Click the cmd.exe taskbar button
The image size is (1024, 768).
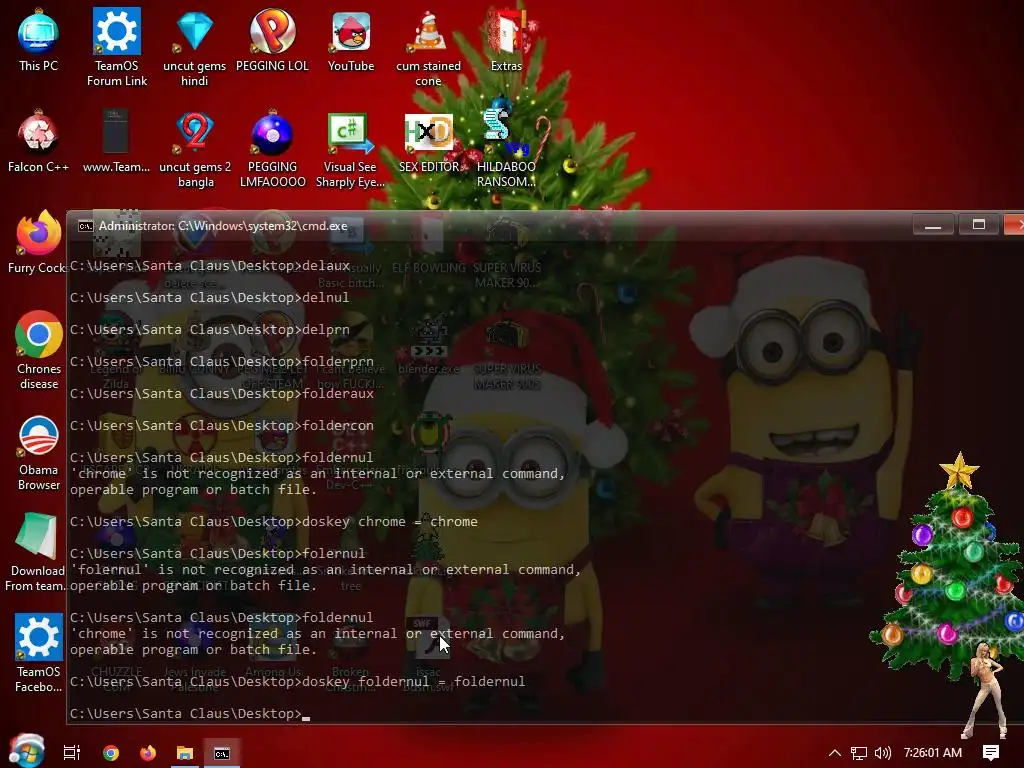(222, 753)
